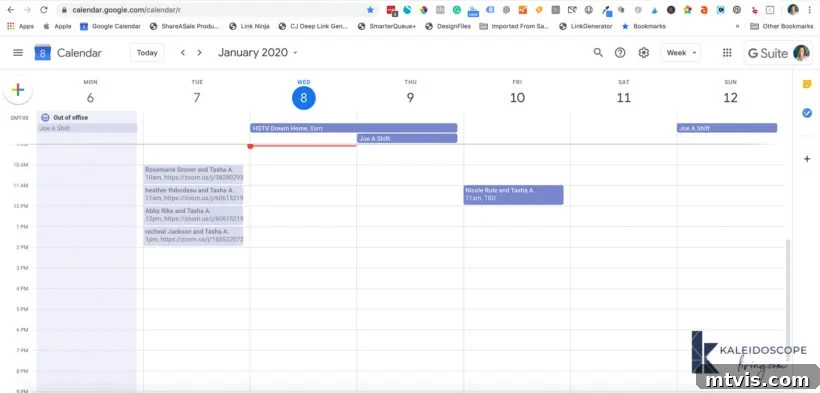Open the main hamburger menu
This screenshot has height=393, width=820.
18,52
